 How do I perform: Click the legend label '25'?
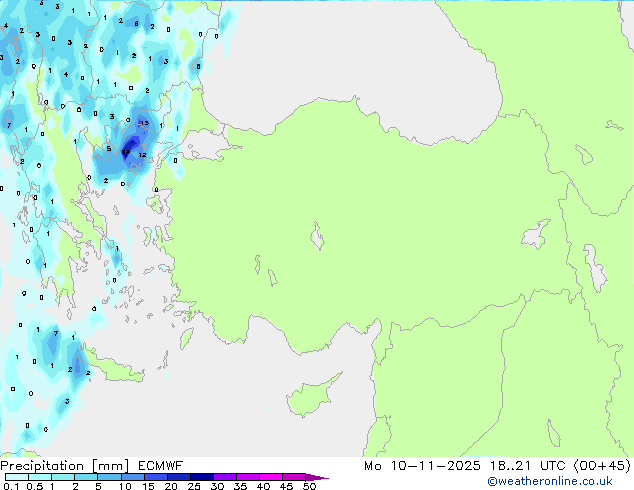[x=194, y=486]
